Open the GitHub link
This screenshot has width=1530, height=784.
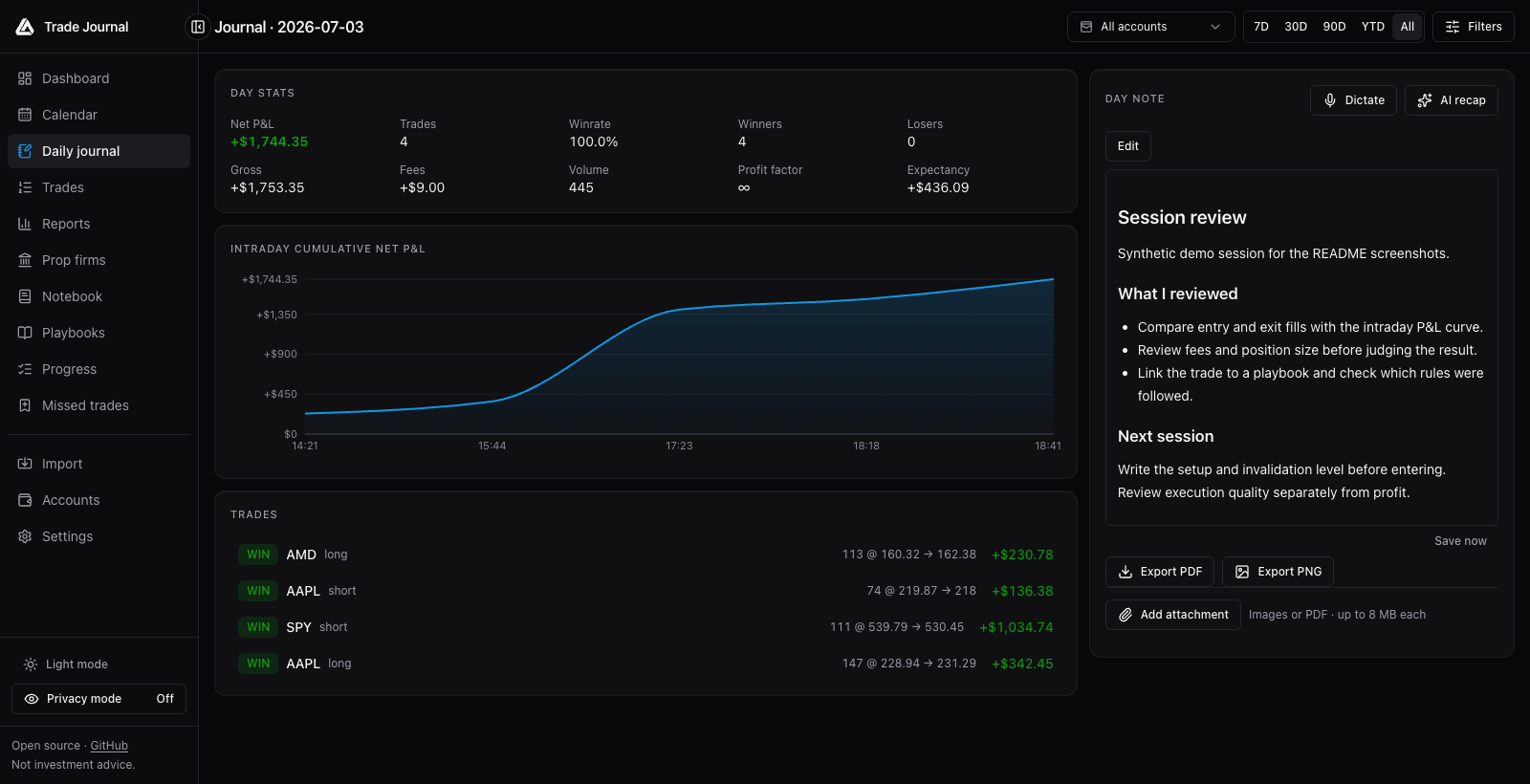pyautogui.click(x=109, y=746)
